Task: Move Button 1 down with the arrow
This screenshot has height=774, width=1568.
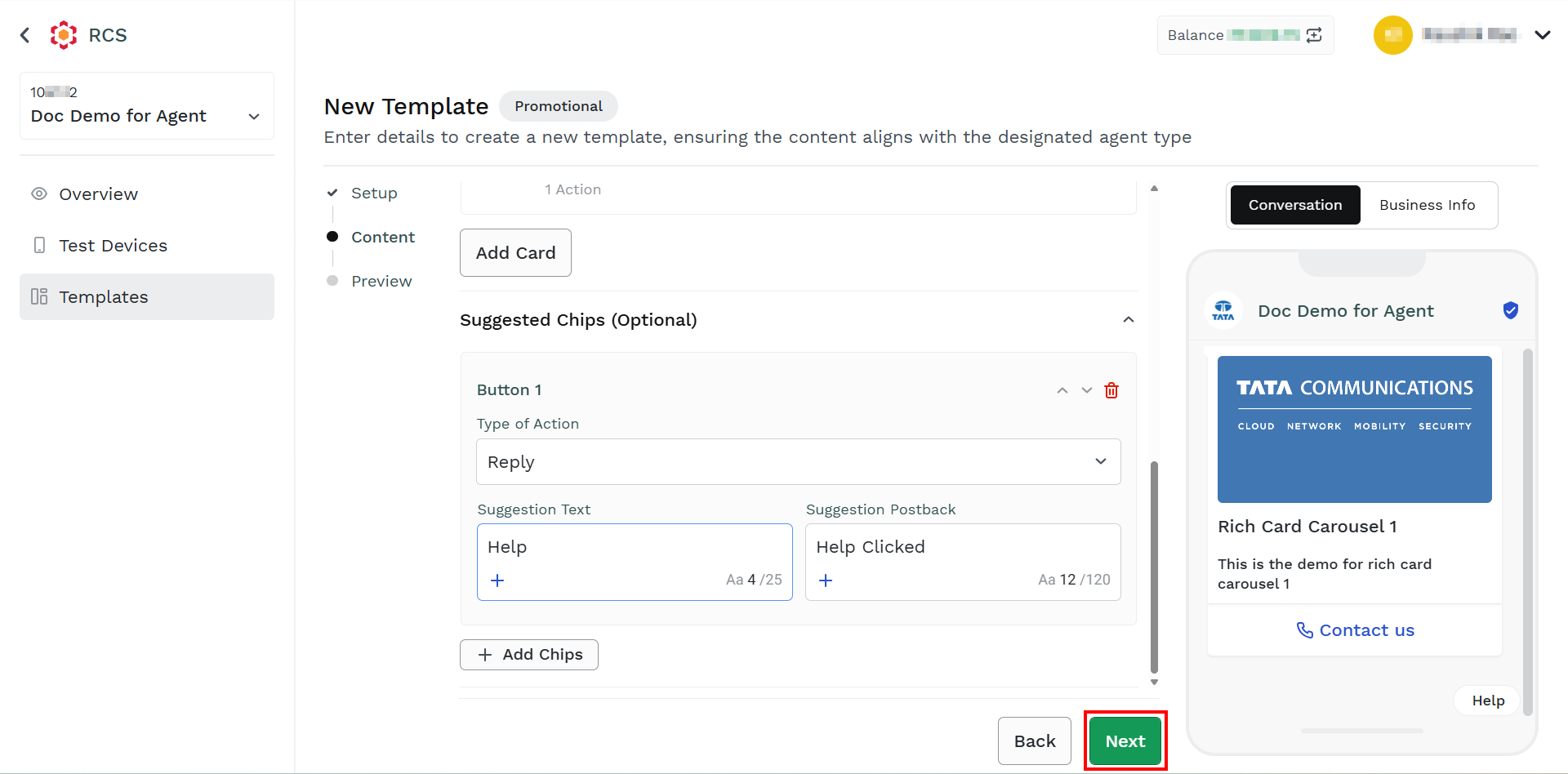Action: coord(1087,390)
